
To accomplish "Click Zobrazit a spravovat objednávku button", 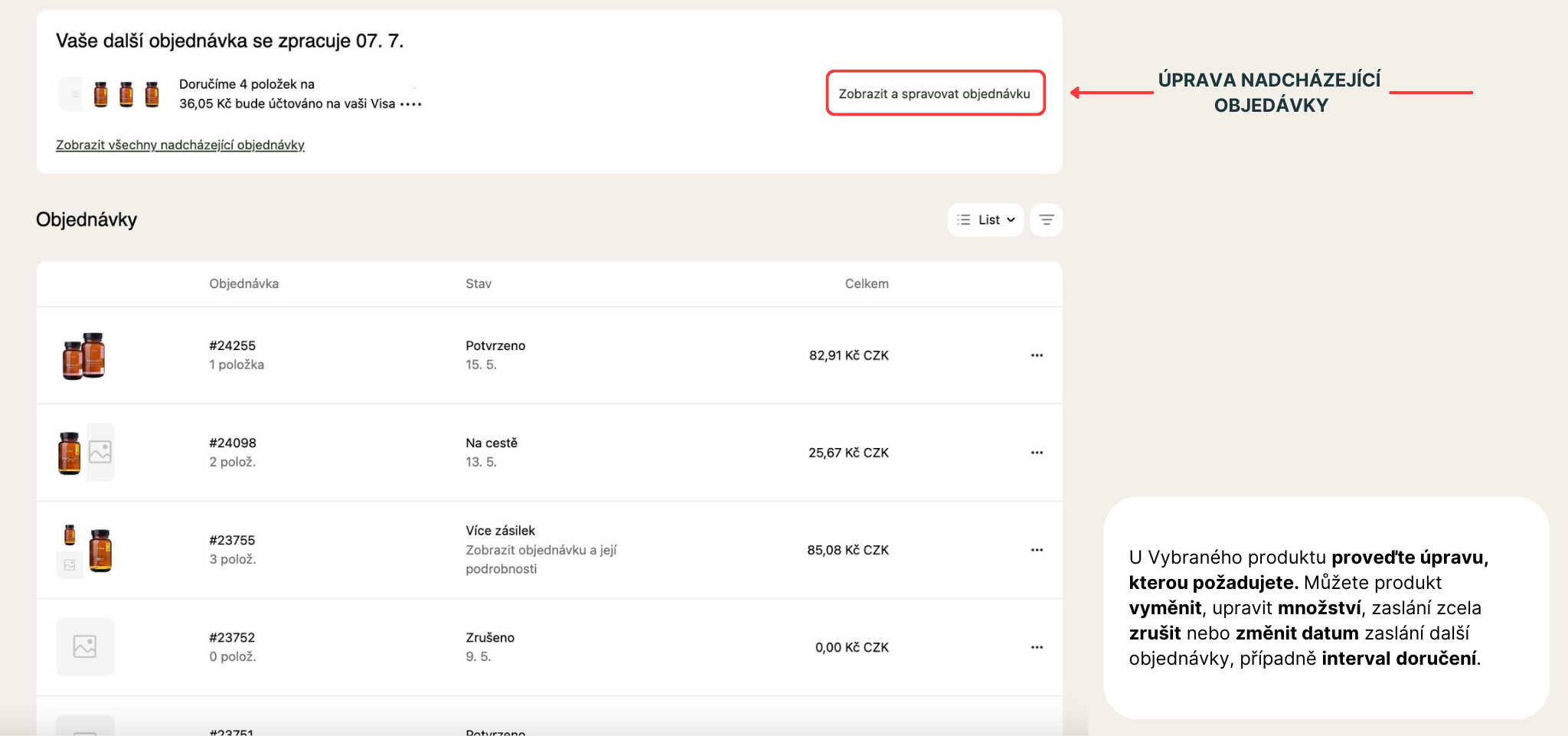I will tap(935, 93).
